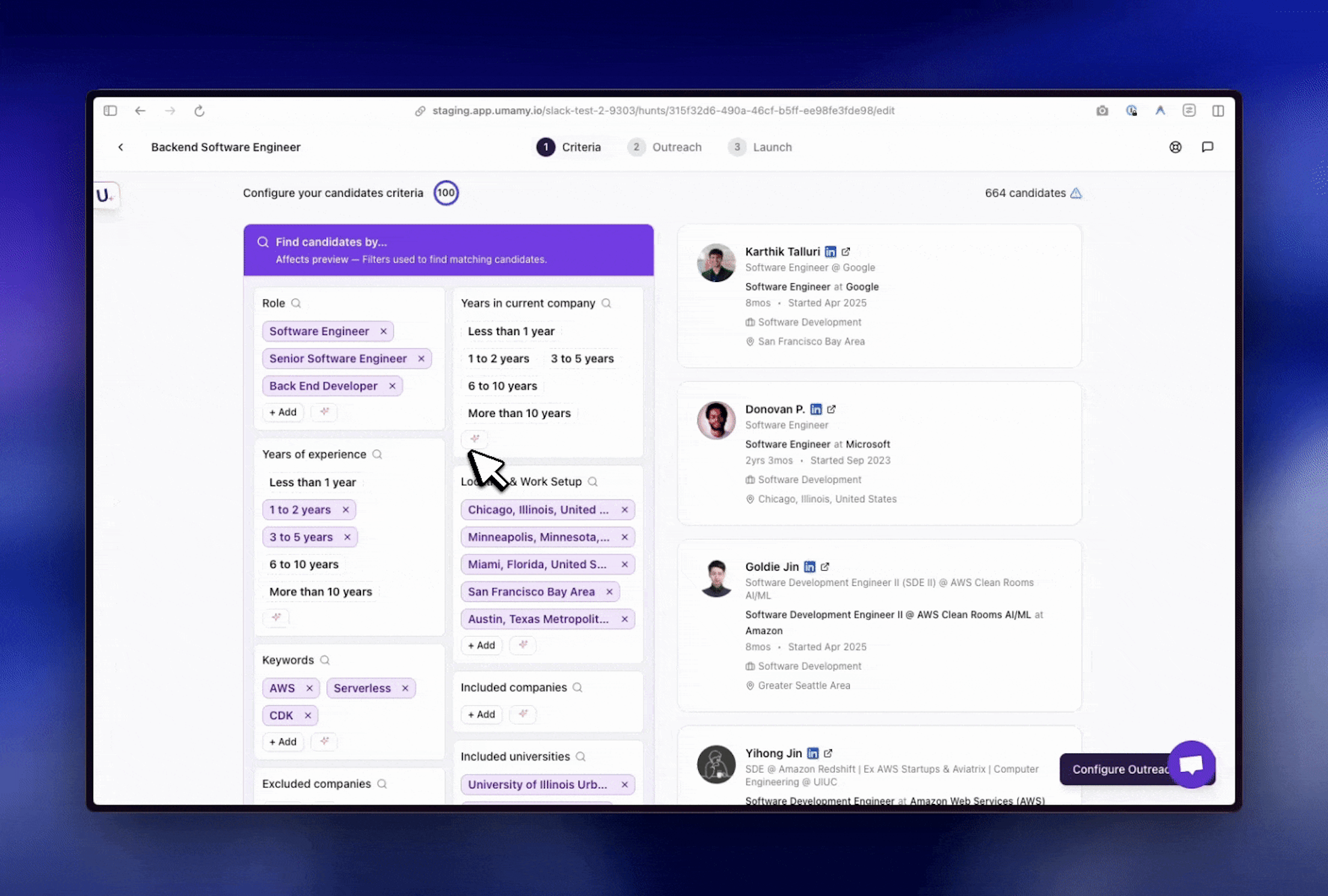Select Less than 1 year in current company
This screenshot has width=1328, height=896.
point(511,331)
